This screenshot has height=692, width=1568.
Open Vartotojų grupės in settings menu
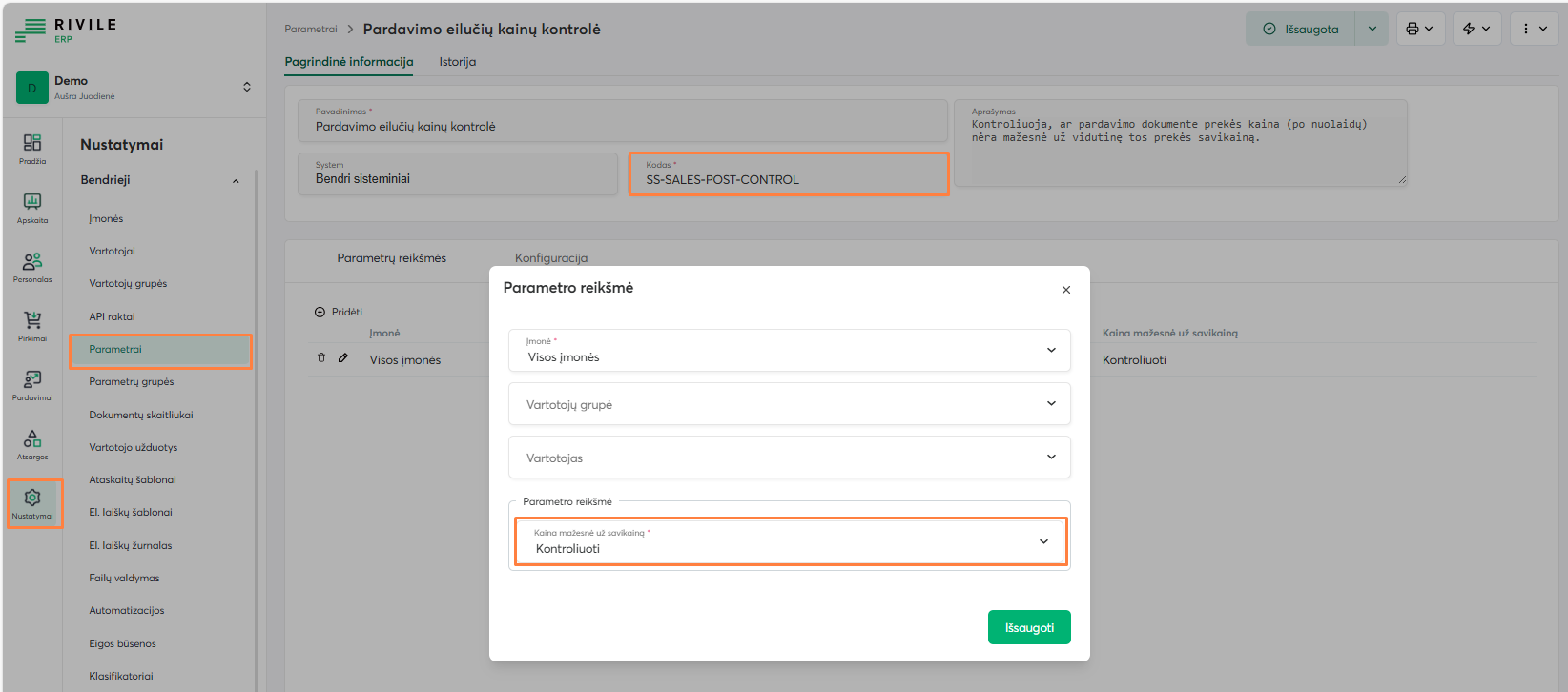[128, 284]
